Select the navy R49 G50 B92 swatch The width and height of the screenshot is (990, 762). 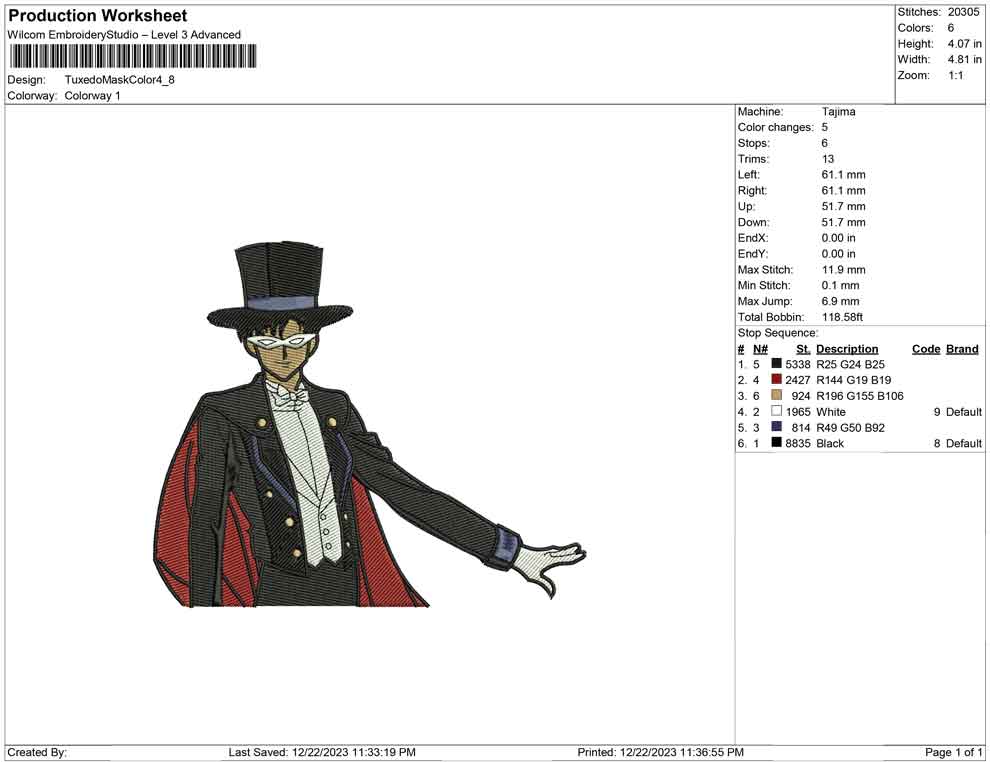[x=777, y=427]
